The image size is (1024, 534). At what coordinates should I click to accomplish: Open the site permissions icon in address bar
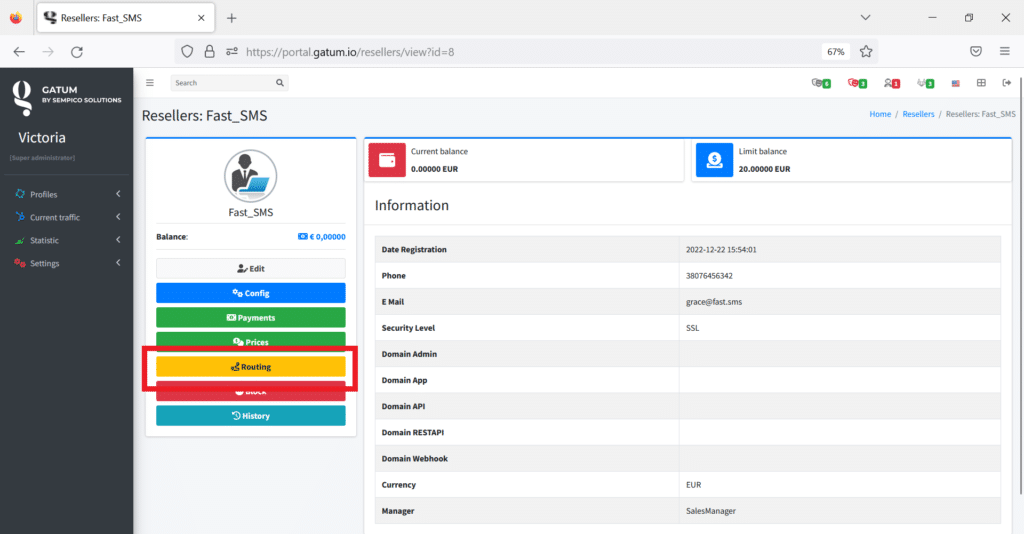coord(232,52)
